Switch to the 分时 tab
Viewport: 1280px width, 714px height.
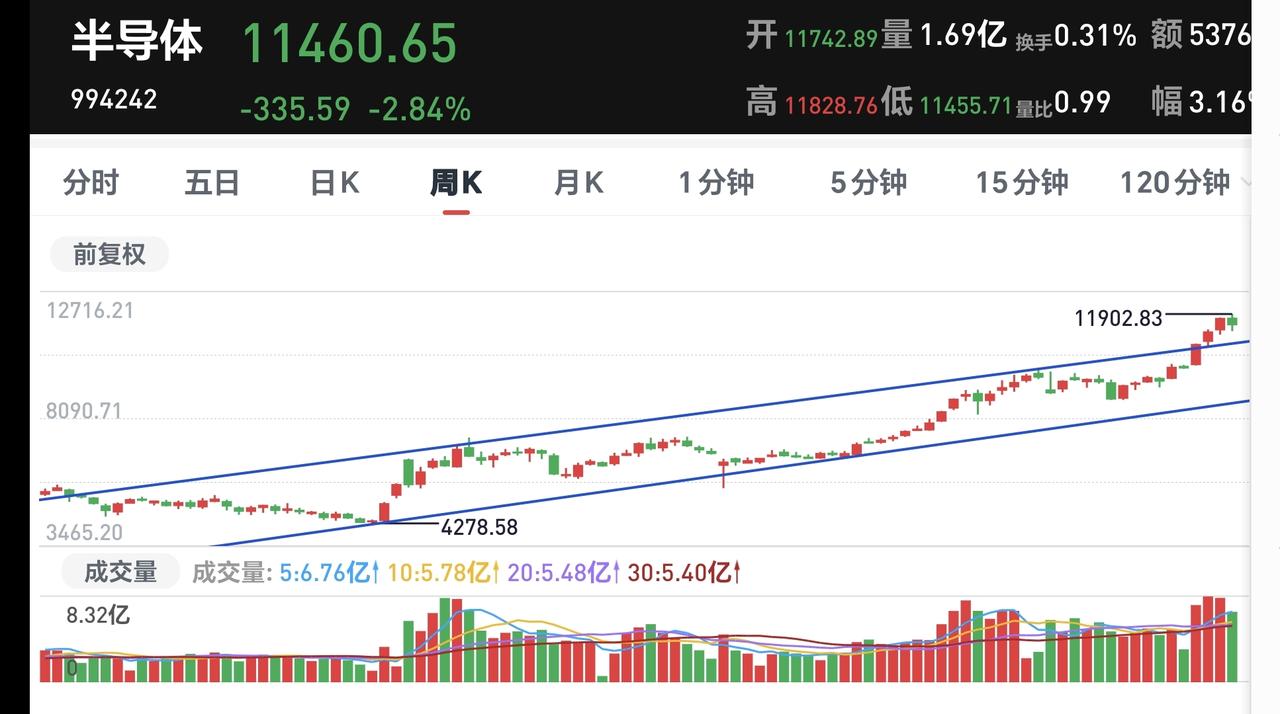point(91,183)
